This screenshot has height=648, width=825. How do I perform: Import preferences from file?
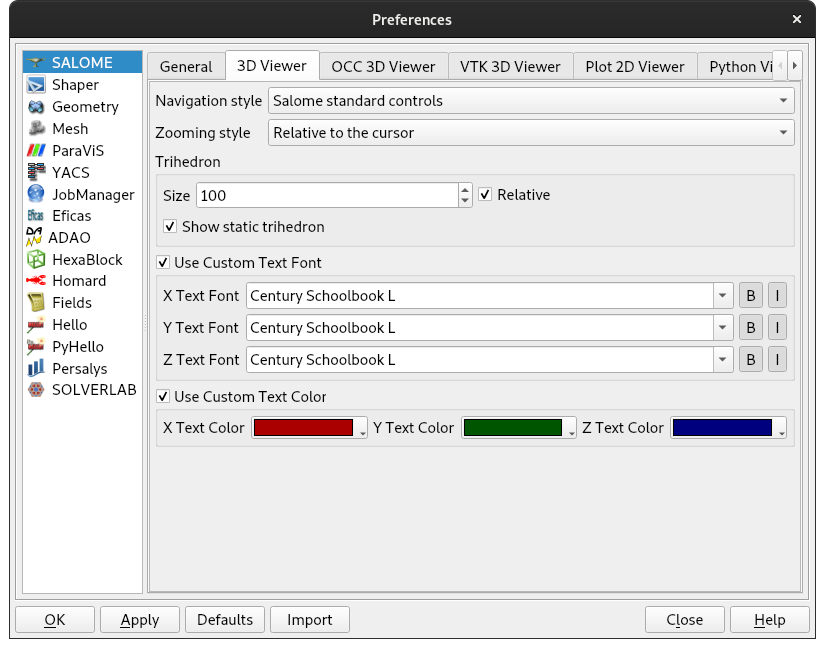pyautogui.click(x=309, y=620)
